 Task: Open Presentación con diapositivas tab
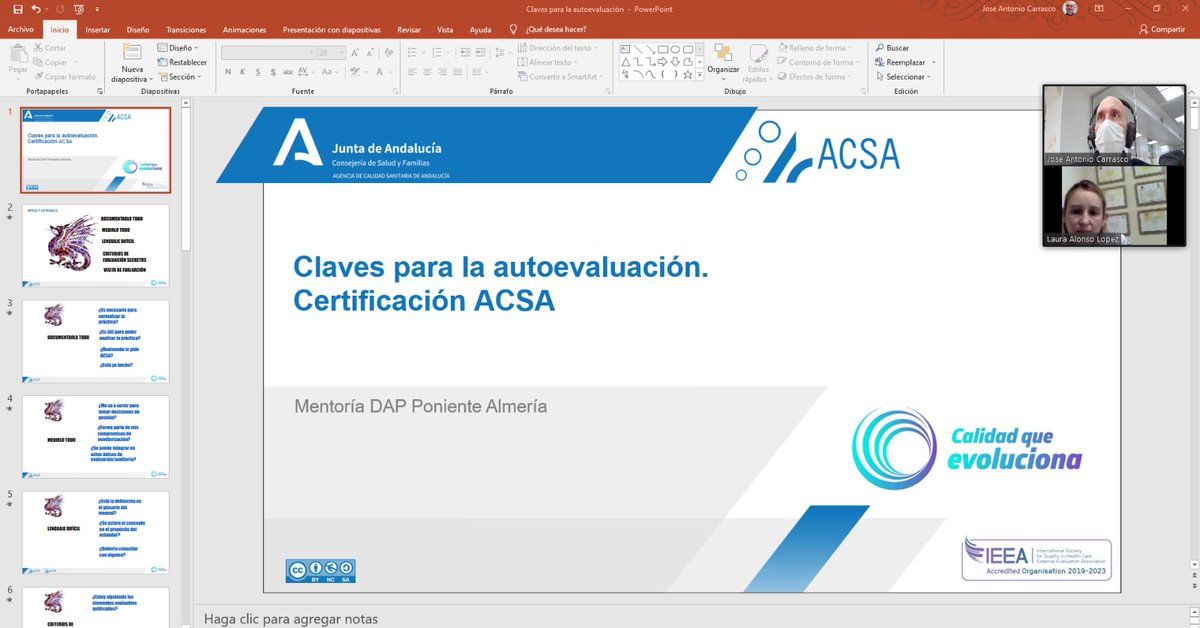[332, 30]
